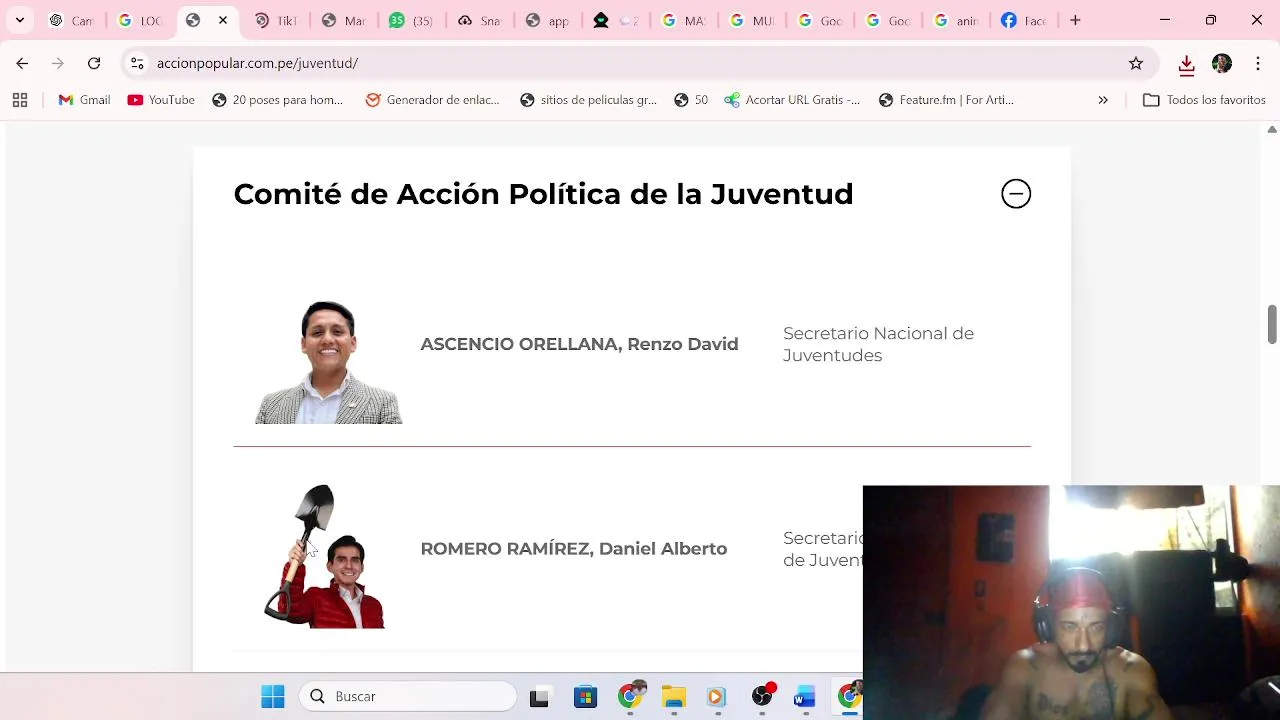Switch to the 'Sna' tab

479,20
